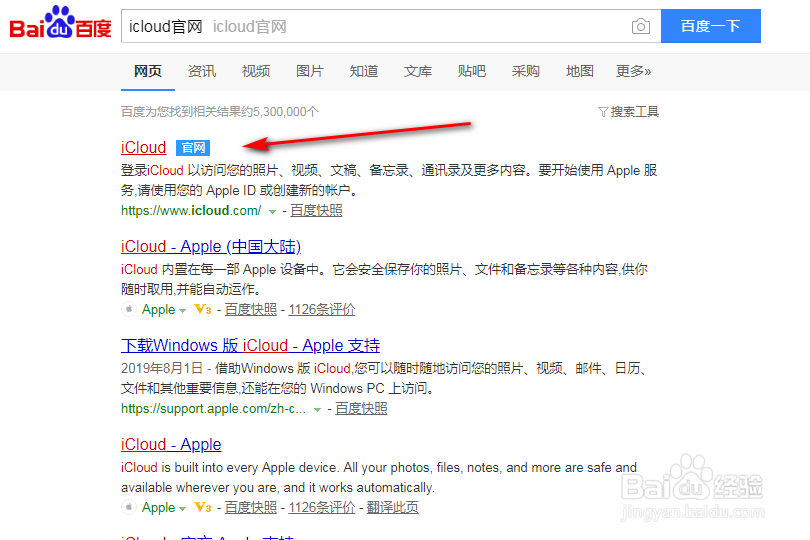Switch to the 贴吧 tab
Image resolution: width=810 pixels, height=540 pixels.
click(472, 71)
